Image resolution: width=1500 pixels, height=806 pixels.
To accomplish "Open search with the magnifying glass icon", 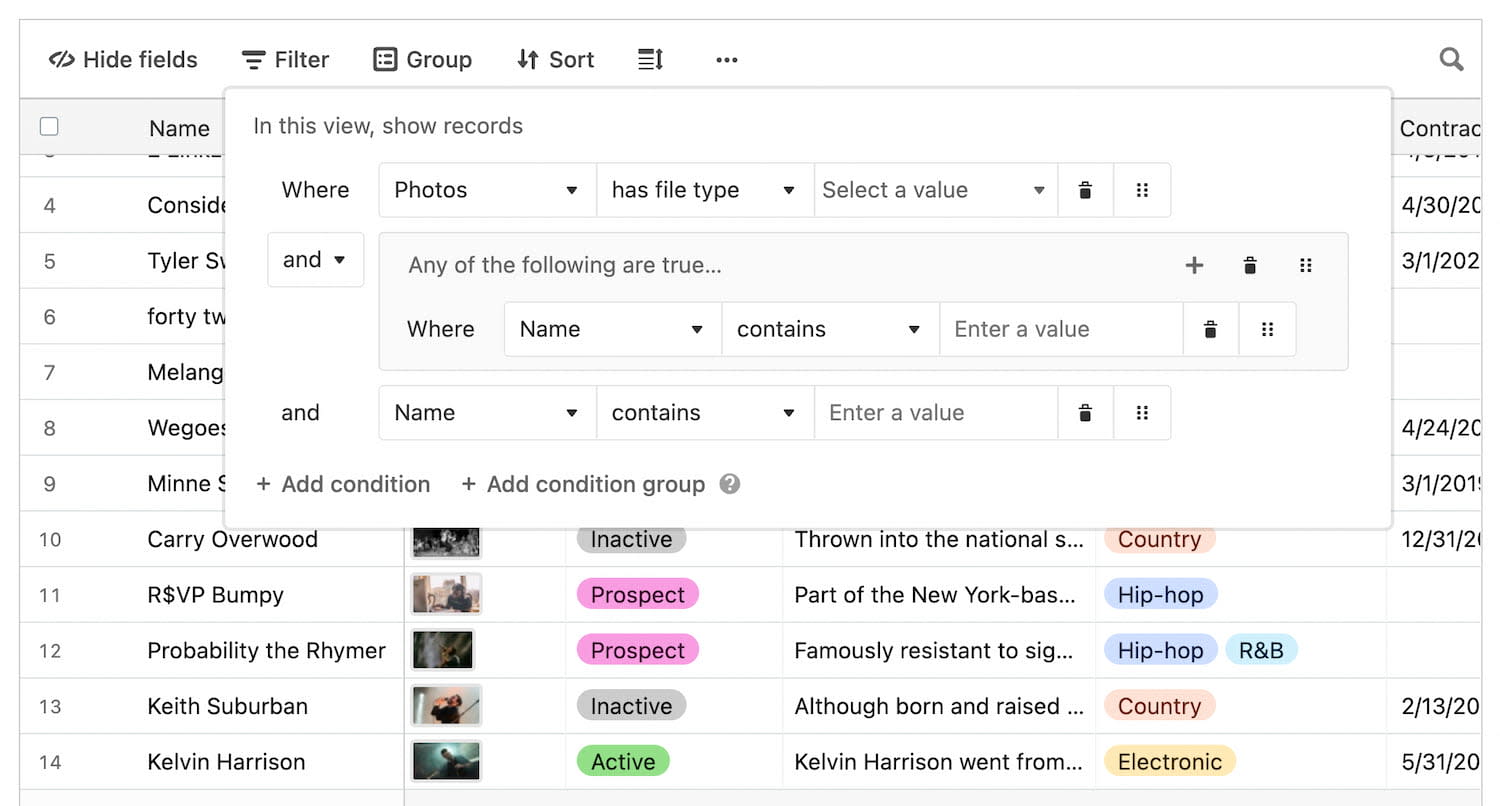I will (x=1451, y=59).
